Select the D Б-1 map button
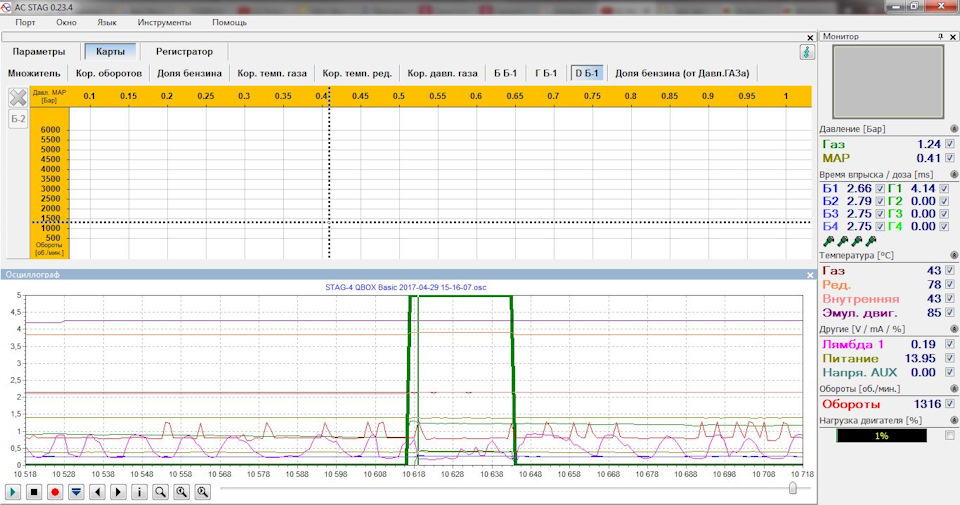 coord(587,73)
